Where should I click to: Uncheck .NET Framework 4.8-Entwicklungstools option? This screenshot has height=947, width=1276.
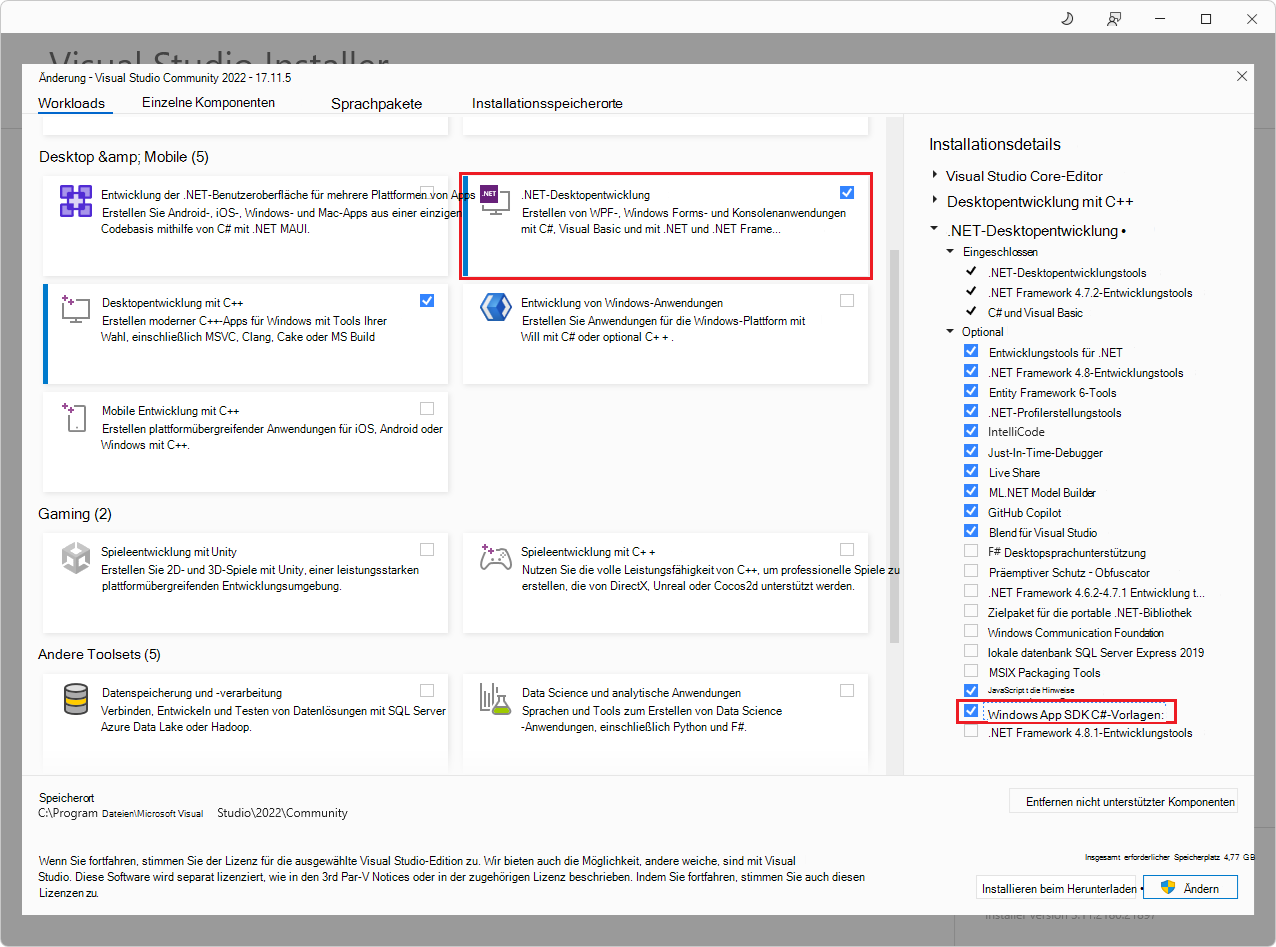point(971,371)
